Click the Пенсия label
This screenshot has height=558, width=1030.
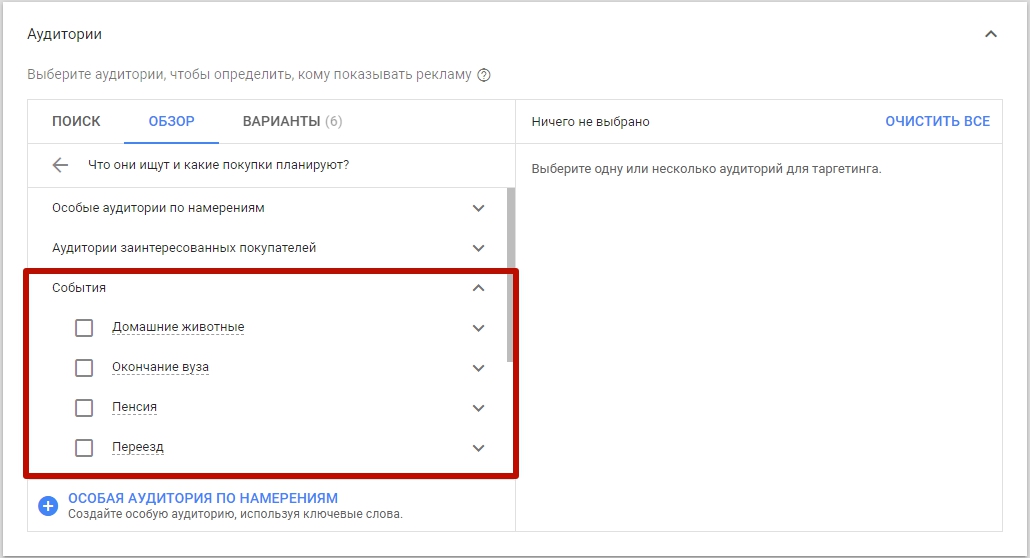[134, 407]
